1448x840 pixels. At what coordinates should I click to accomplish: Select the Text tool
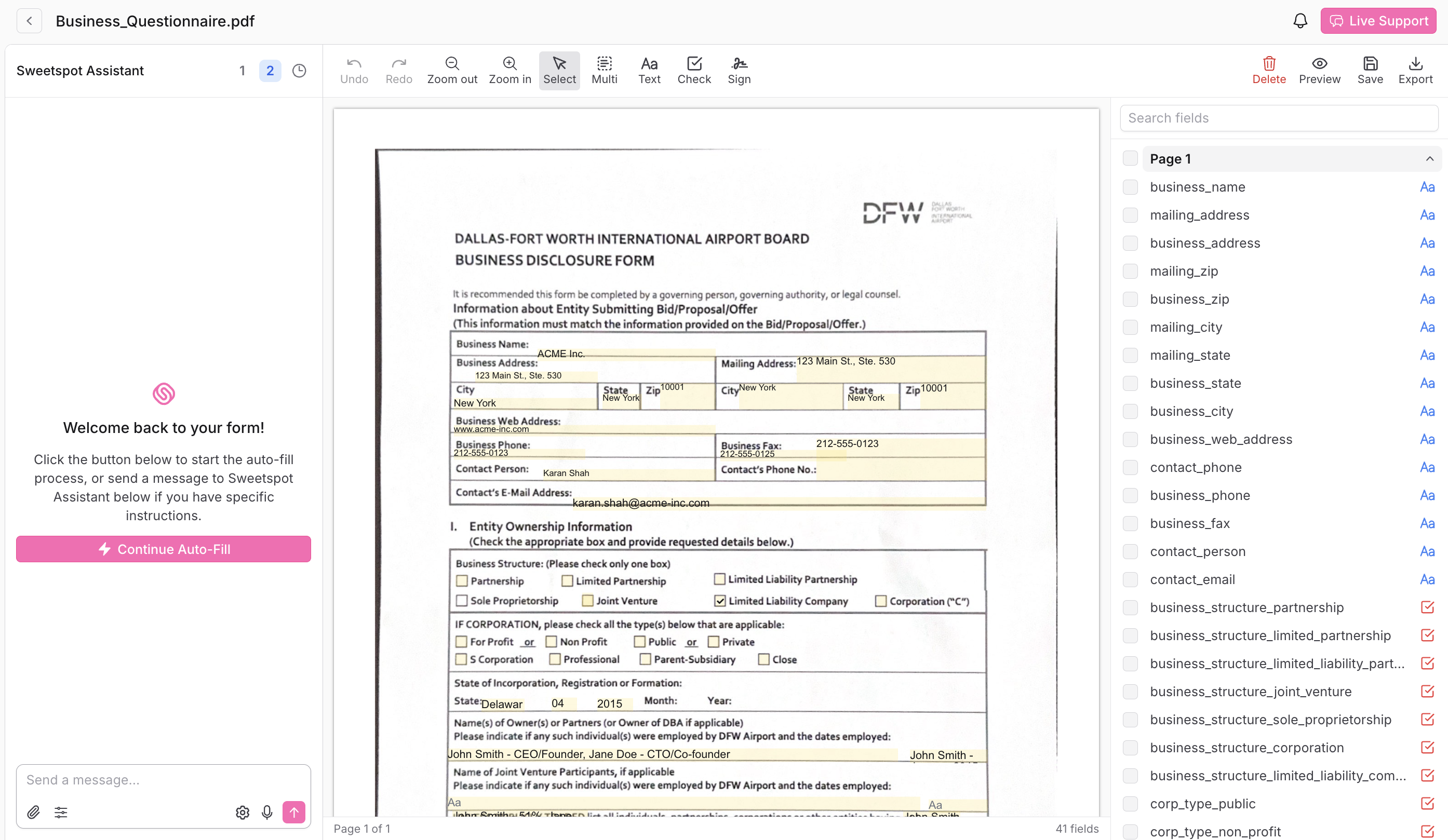649,70
